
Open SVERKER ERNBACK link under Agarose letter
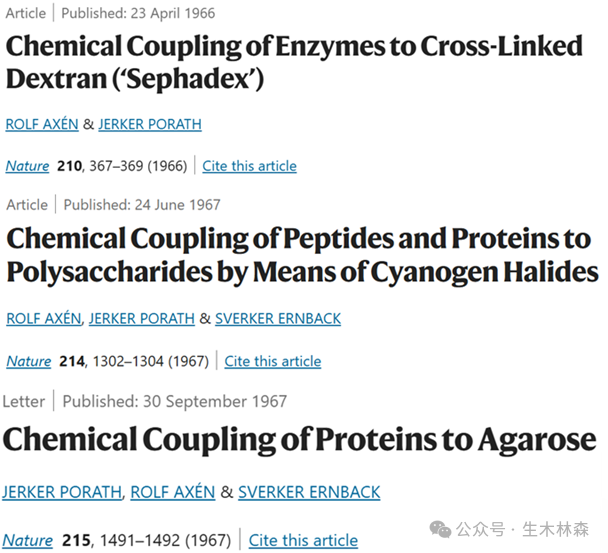pyautogui.click(x=309, y=492)
